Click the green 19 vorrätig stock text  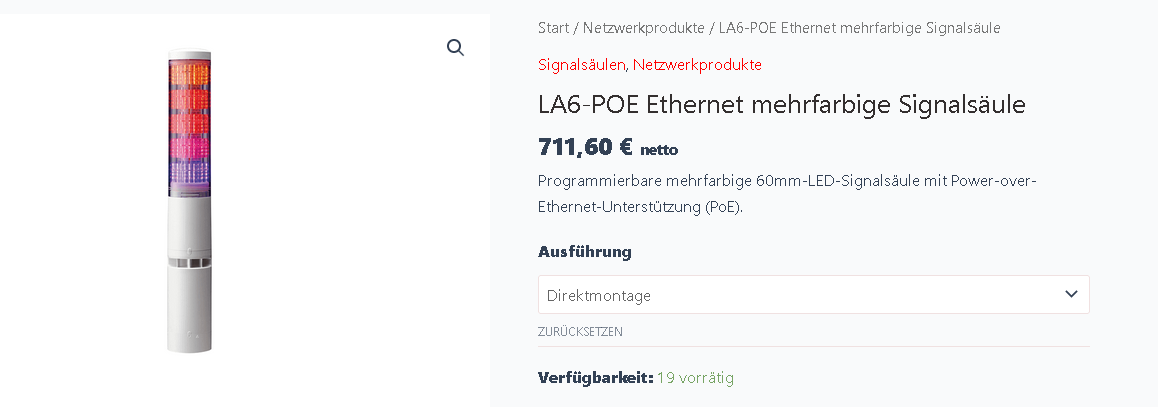click(695, 378)
